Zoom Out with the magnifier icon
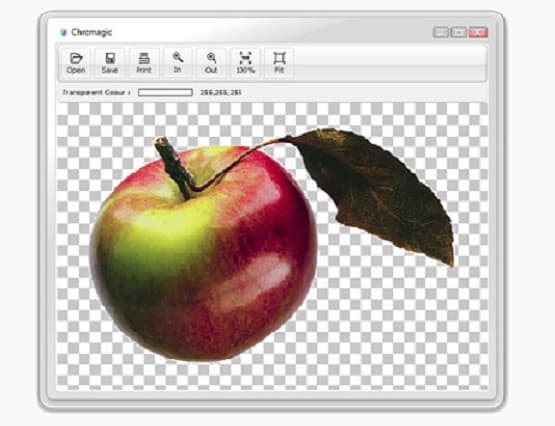Viewport: 555px width, 426px height. click(211, 63)
